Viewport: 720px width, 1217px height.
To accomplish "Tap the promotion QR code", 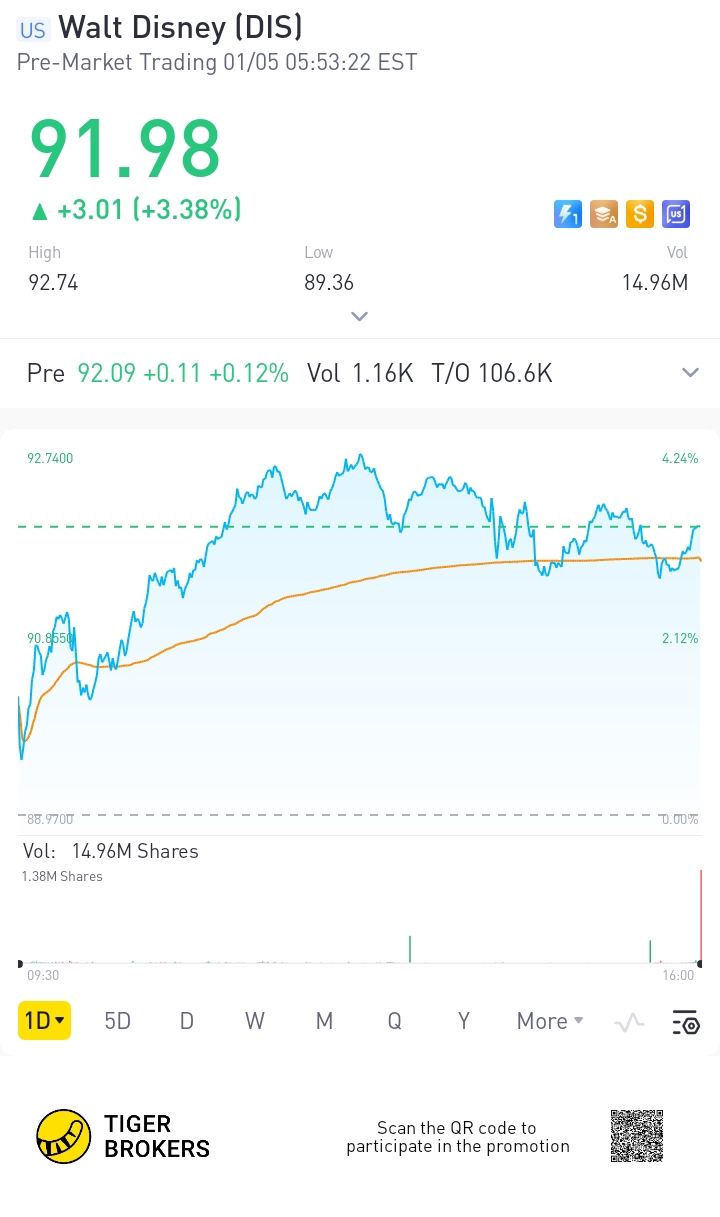I will coord(637,1136).
